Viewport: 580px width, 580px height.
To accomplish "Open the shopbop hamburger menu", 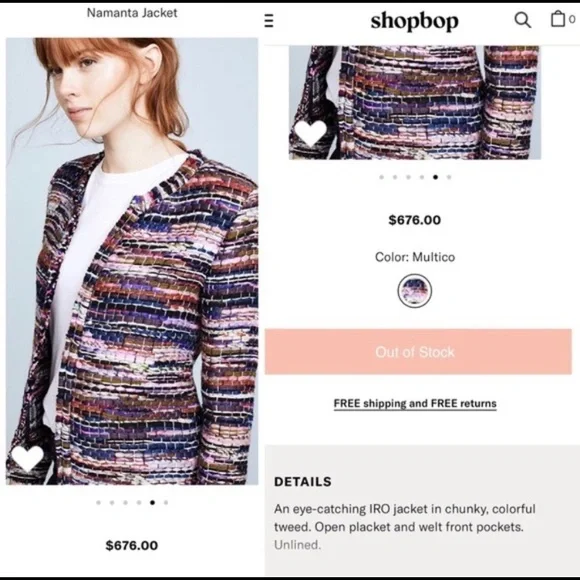I will pyautogui.click(x=269, y=20).
